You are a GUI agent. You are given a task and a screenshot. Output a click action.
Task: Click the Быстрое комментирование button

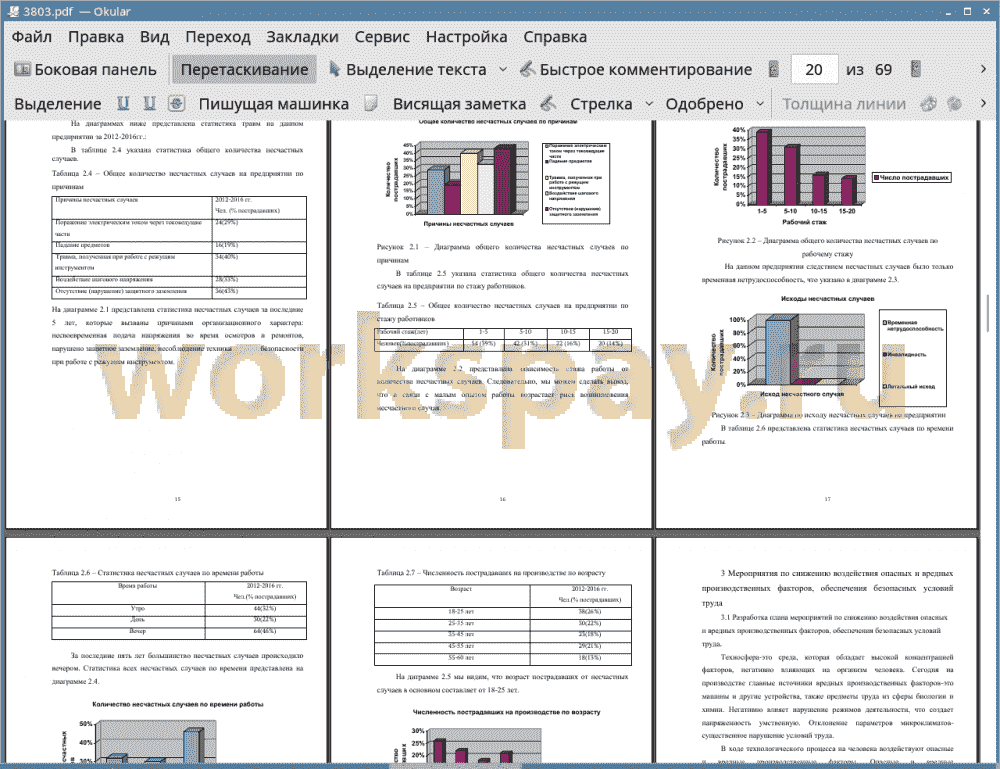point(636,70)
